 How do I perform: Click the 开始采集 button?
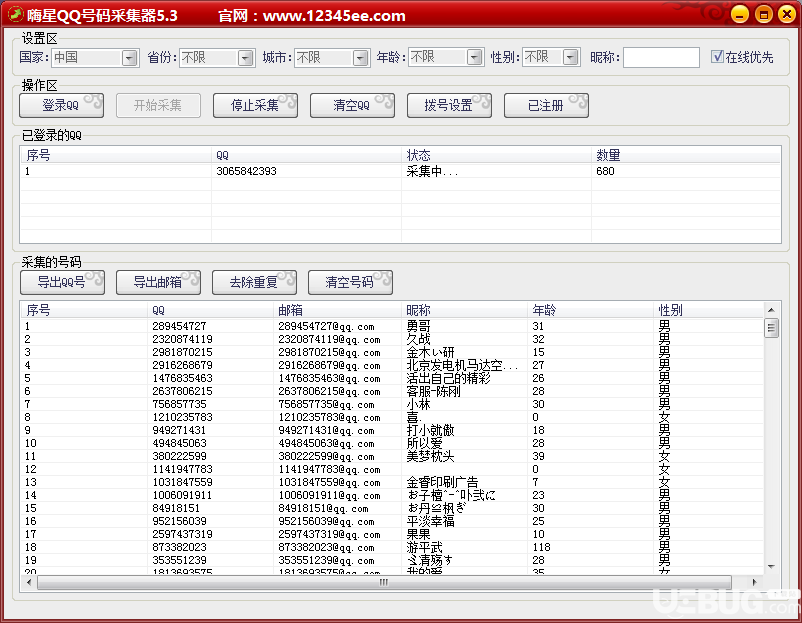tap(158, 105)
